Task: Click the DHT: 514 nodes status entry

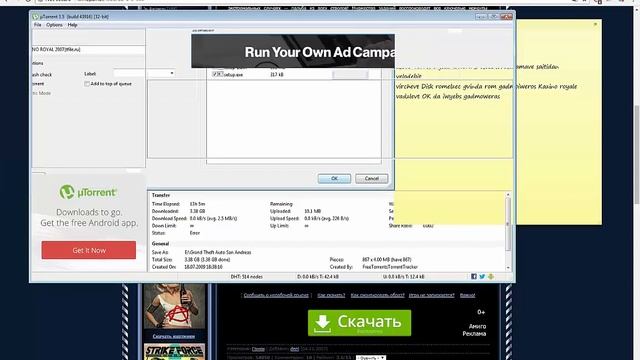Action: (x=247, y=277)
